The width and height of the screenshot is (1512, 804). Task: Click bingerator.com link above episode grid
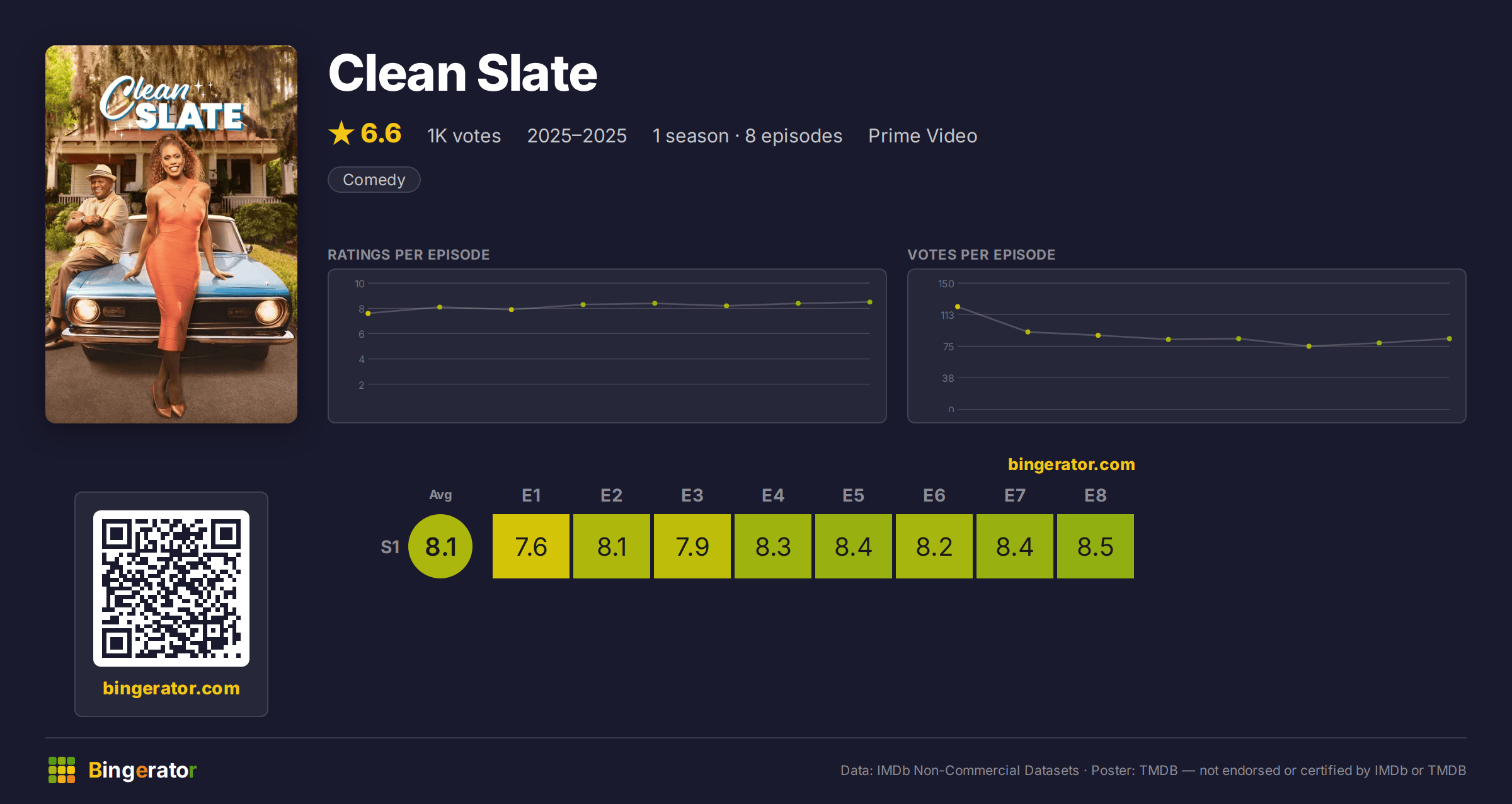coord(1071,464)
